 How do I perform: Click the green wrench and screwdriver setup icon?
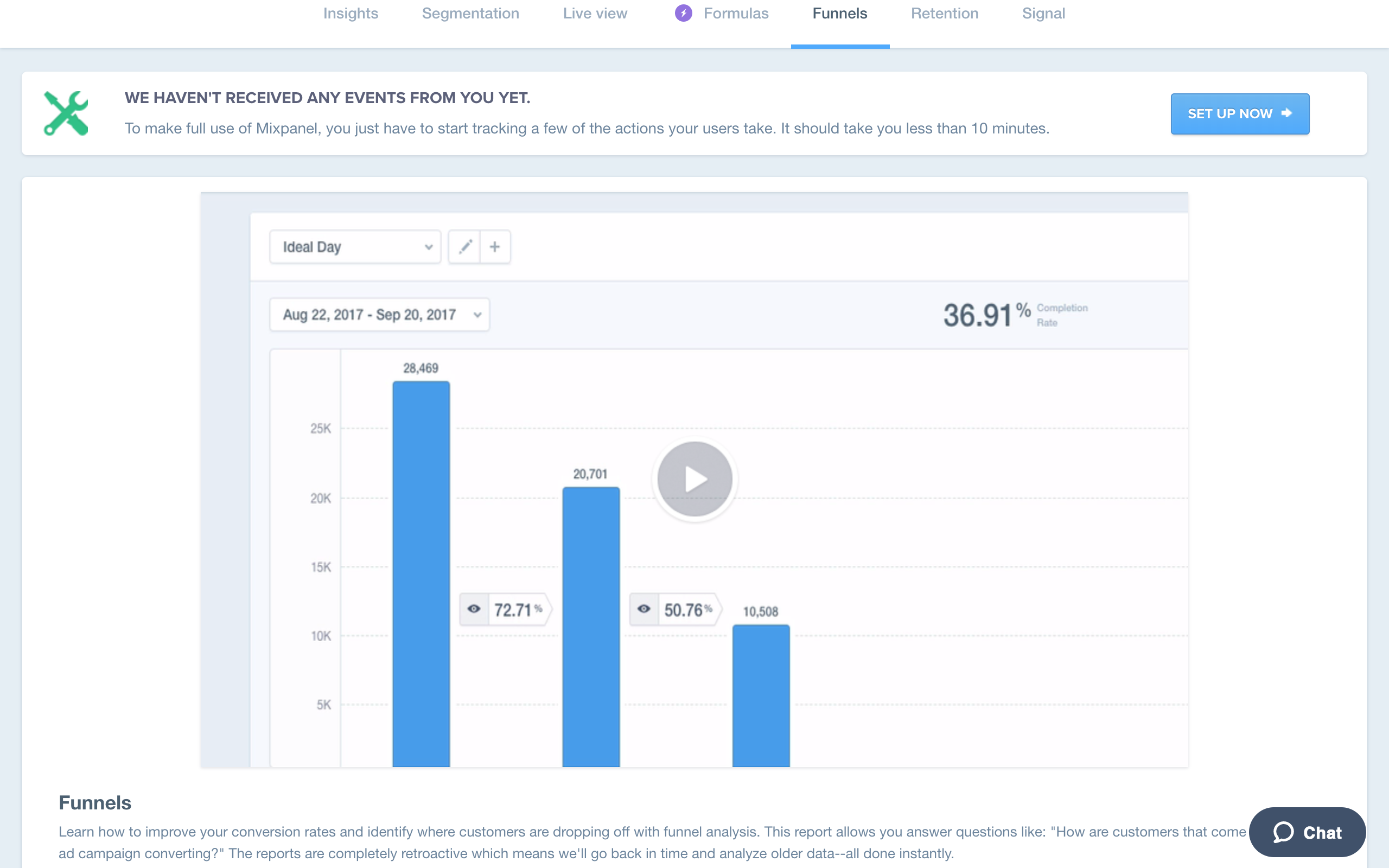click(x=66, y=114)
